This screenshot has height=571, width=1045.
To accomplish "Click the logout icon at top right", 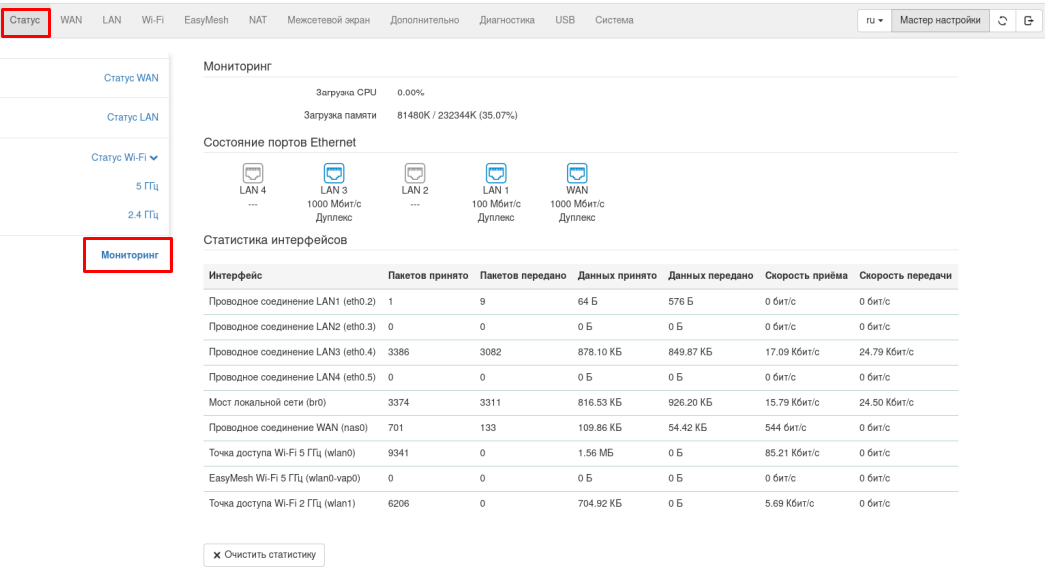I will coord(1028,20).
